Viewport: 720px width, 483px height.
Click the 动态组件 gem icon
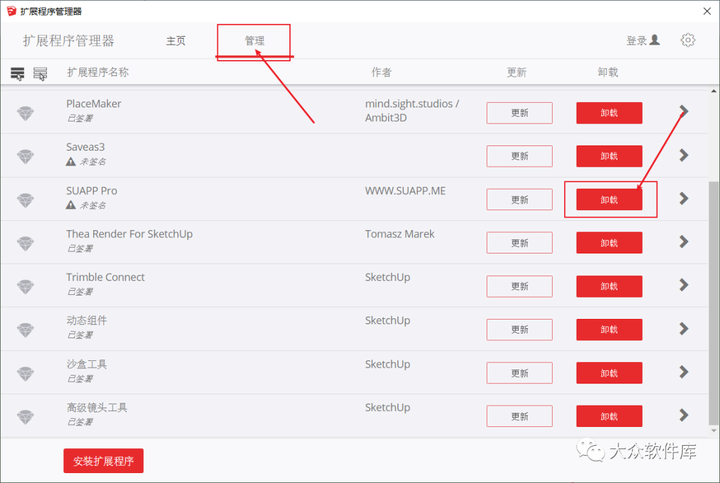25,330
